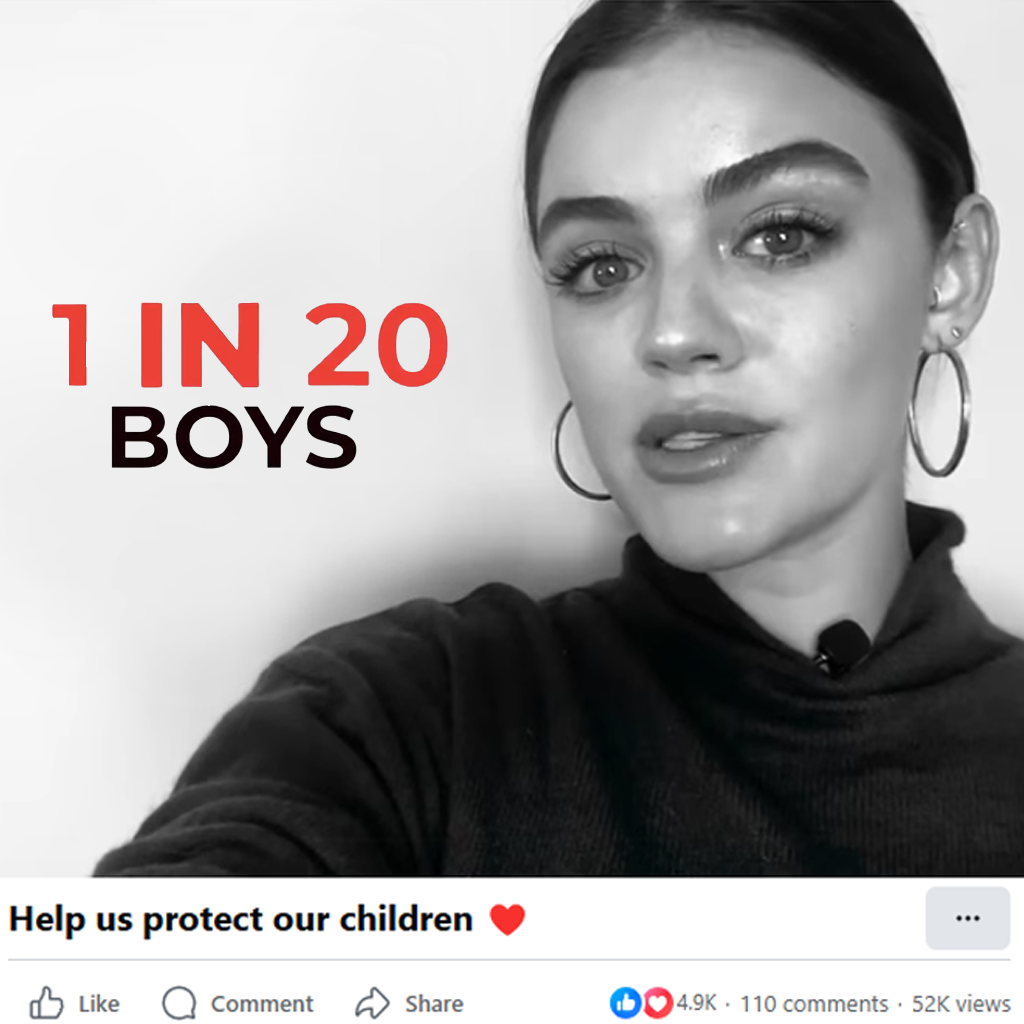Click the red heart emoji in caption

click(x=507, y=920)
